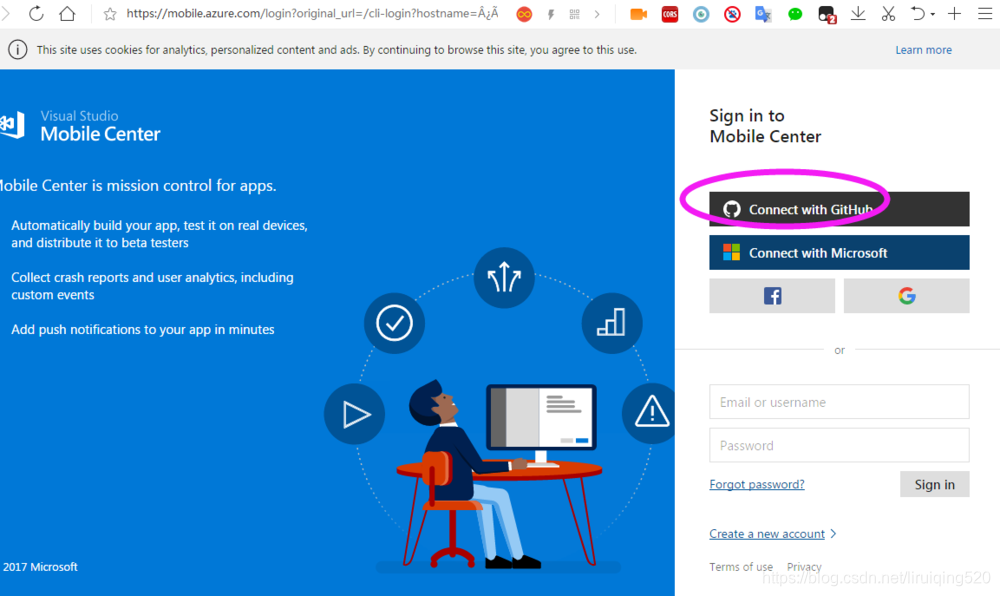This screenshot has height=596, width=1000.
Task: Reload the page with the refresh icon
Action: pos(36,13)
